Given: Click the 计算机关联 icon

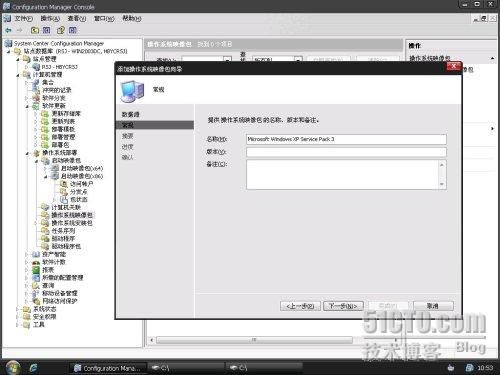Looking at the screenshot, I should (x=45, y=207).
